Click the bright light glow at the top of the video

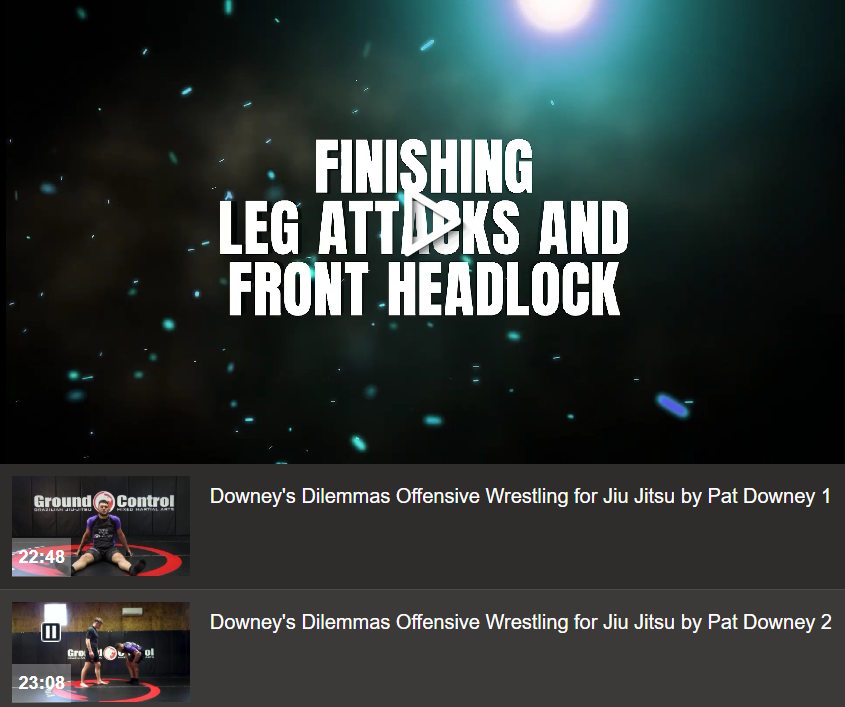pyautogui.click(x=557, y=12)
